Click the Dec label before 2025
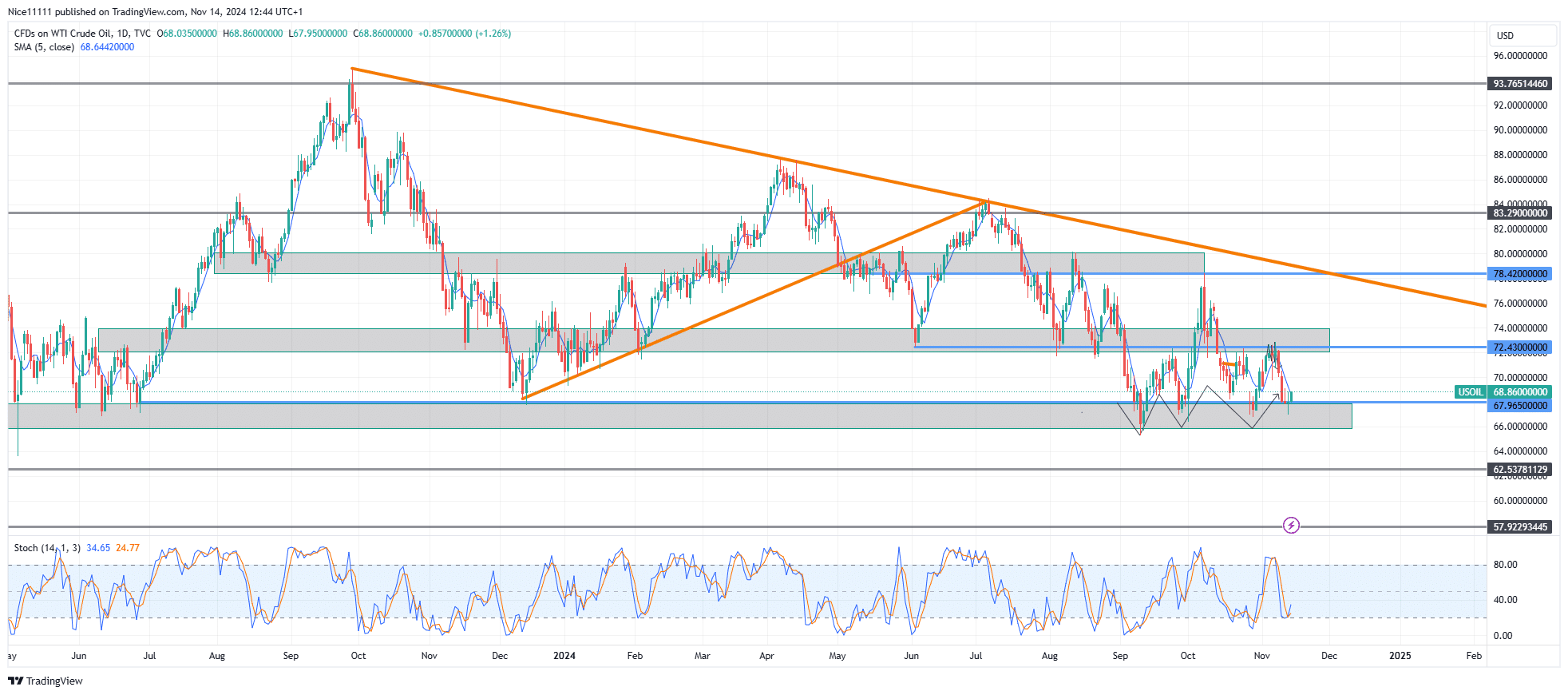The image size is (1568, 695). (1329, 656)
